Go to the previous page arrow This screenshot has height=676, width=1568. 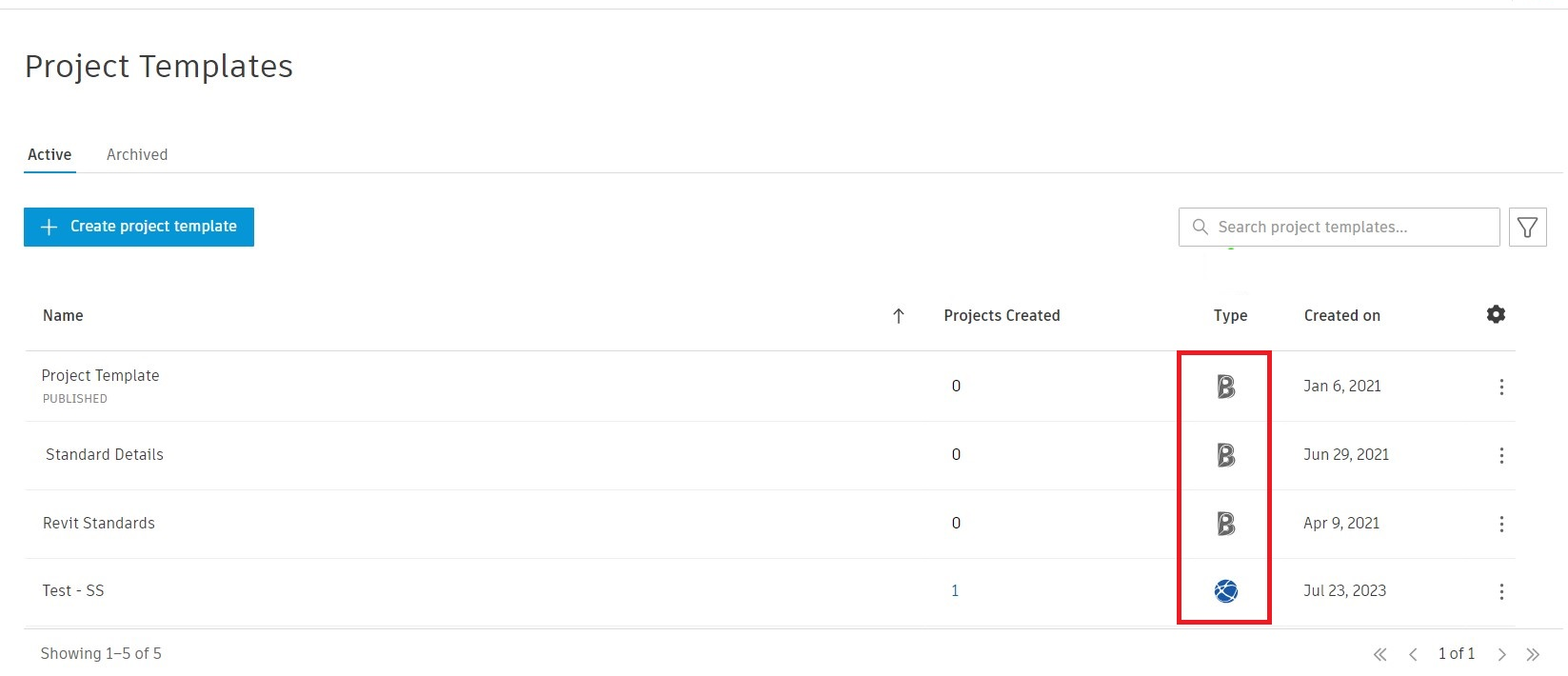coord(1413,654)
